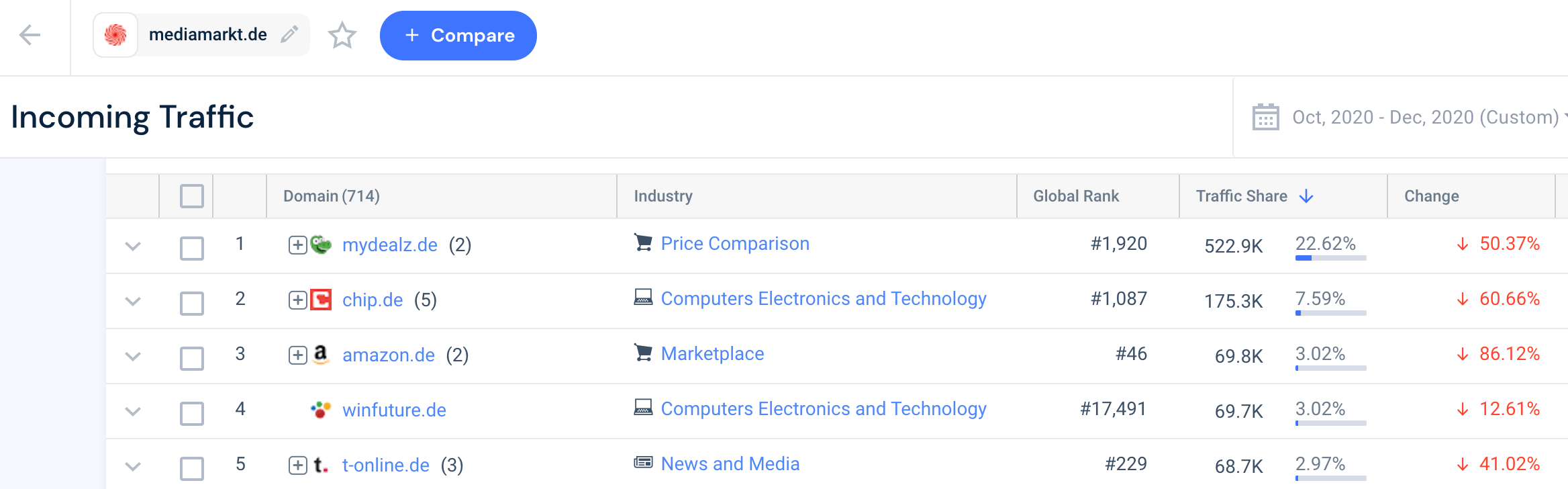Check the box for the mydealz.de row
Screen dimensions: 1568x489
tap(192, 248)
